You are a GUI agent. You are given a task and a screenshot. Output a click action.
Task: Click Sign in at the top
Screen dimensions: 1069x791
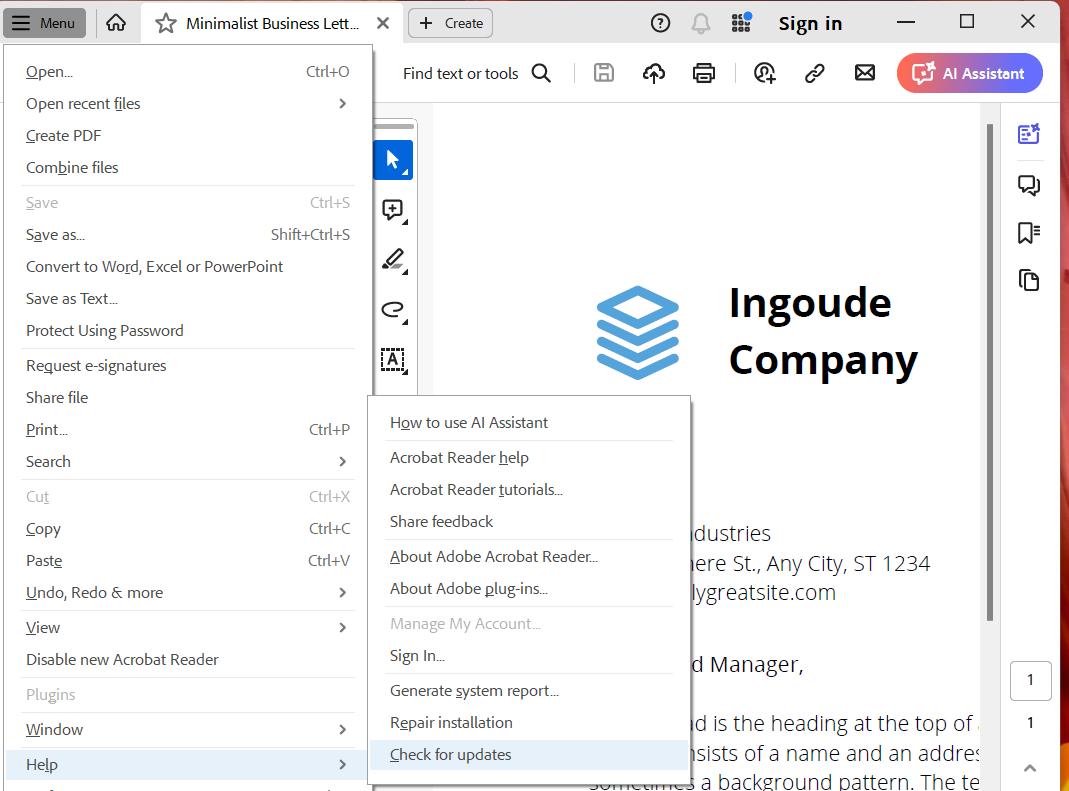click(x=810, y=22)
